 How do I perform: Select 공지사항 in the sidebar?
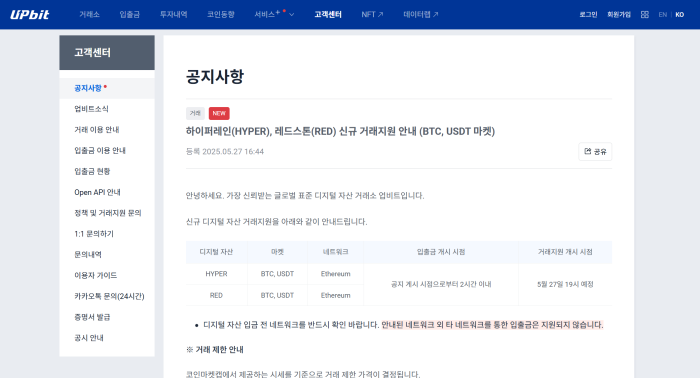pos(107,88)
